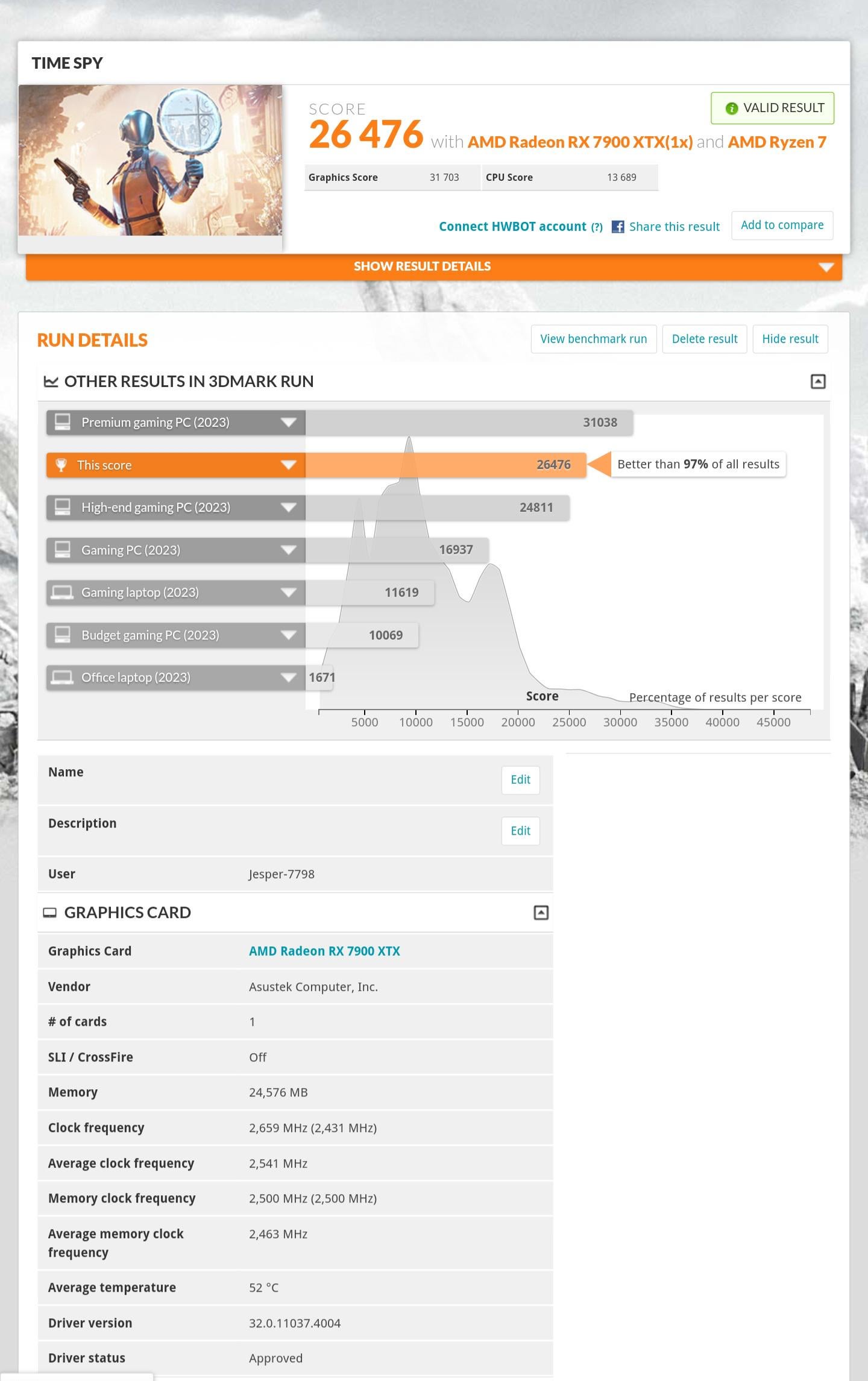Open the Show Result Details bar
Image resolution: width=868 pixels, height=1381 pixels.
434,266
